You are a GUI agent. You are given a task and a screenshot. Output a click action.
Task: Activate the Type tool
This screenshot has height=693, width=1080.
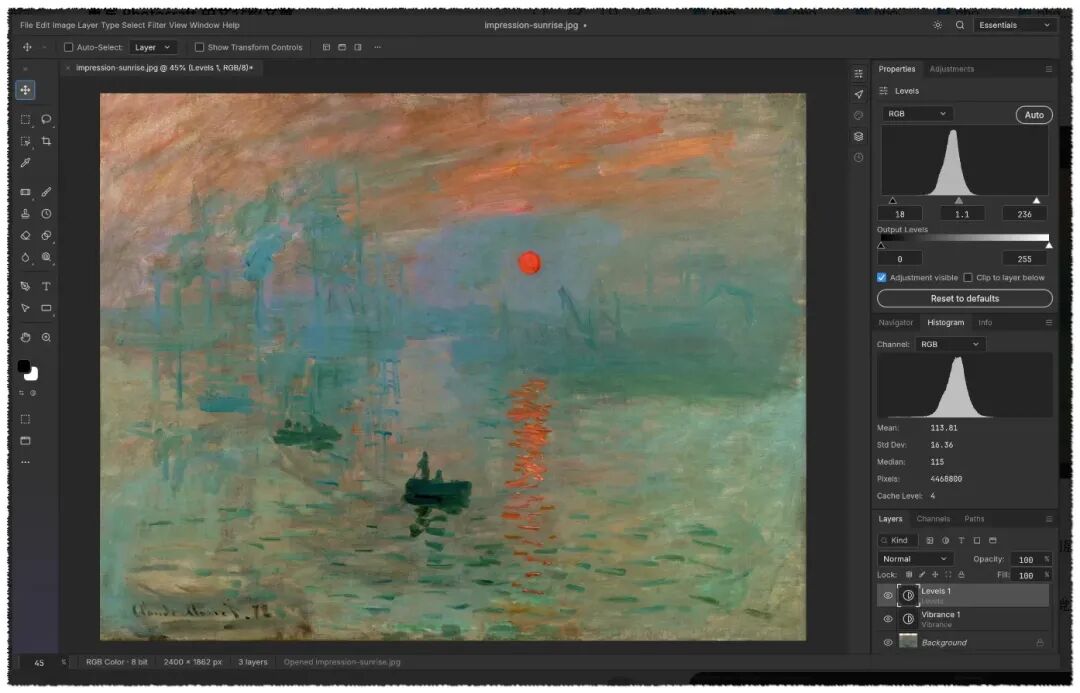[x=46, y=287]
